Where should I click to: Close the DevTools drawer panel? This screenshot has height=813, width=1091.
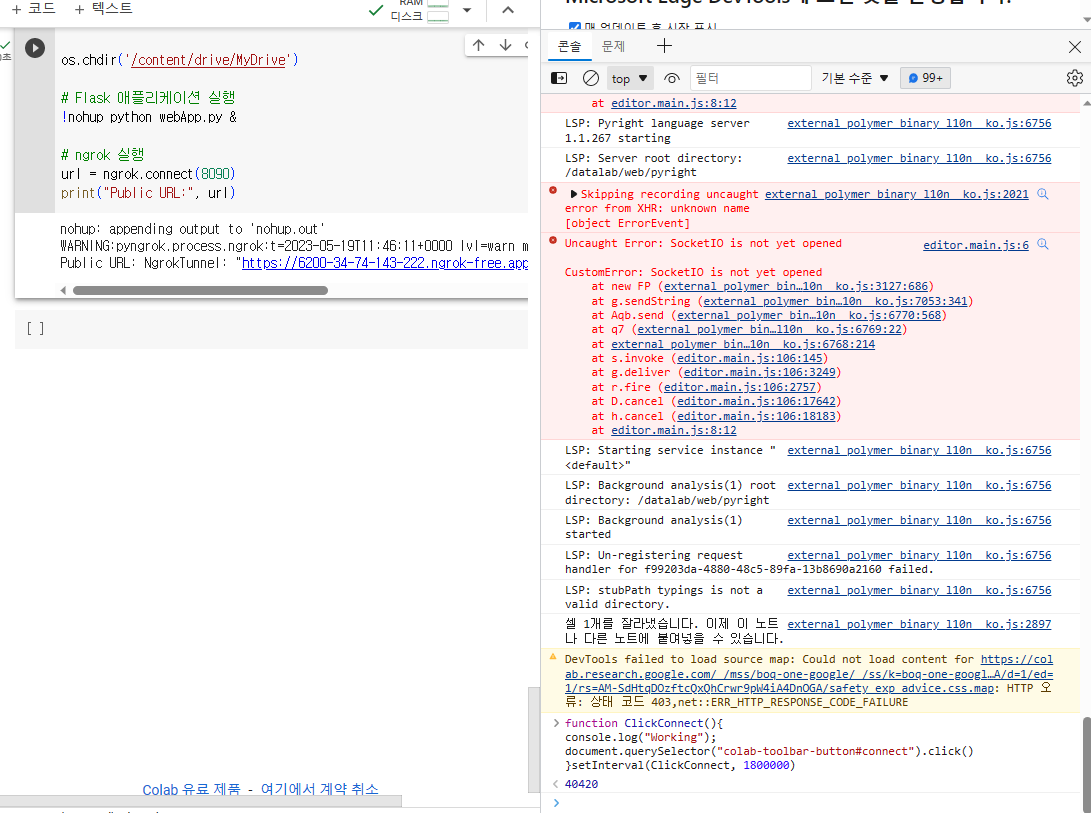1074,47
